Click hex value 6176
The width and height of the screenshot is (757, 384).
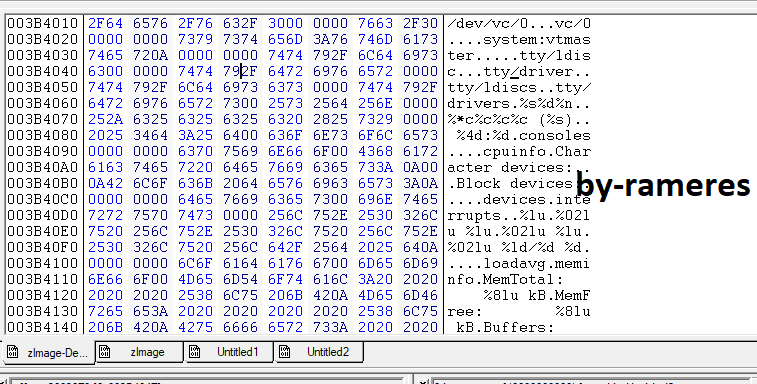[285, 263]
